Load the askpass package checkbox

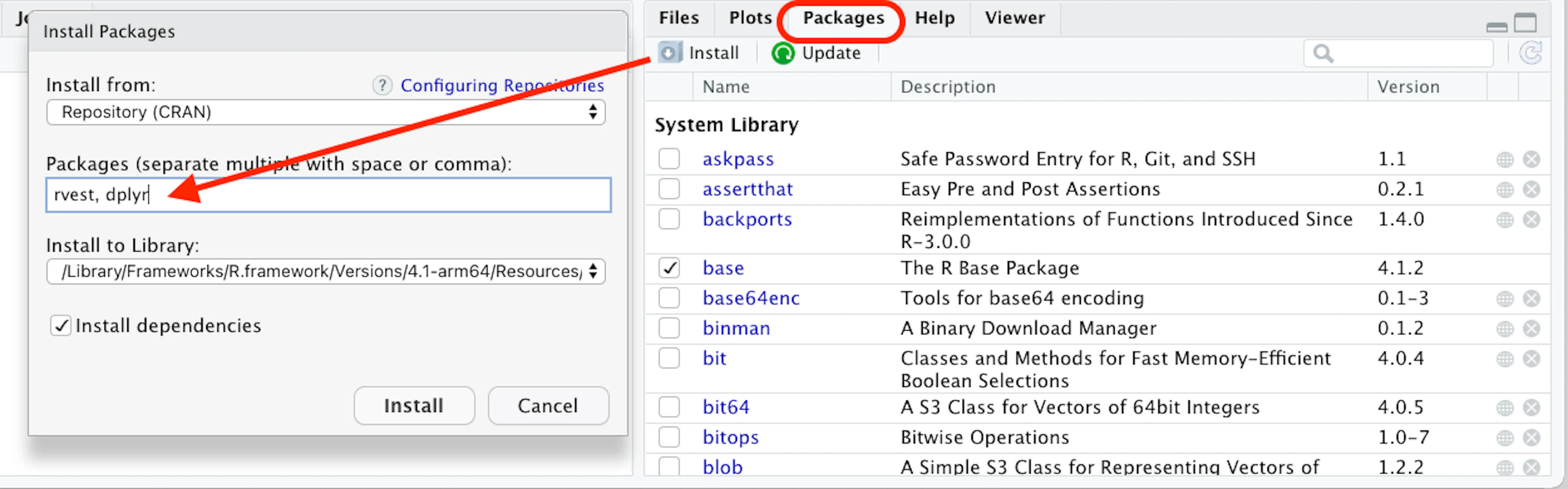click(669, 159)
